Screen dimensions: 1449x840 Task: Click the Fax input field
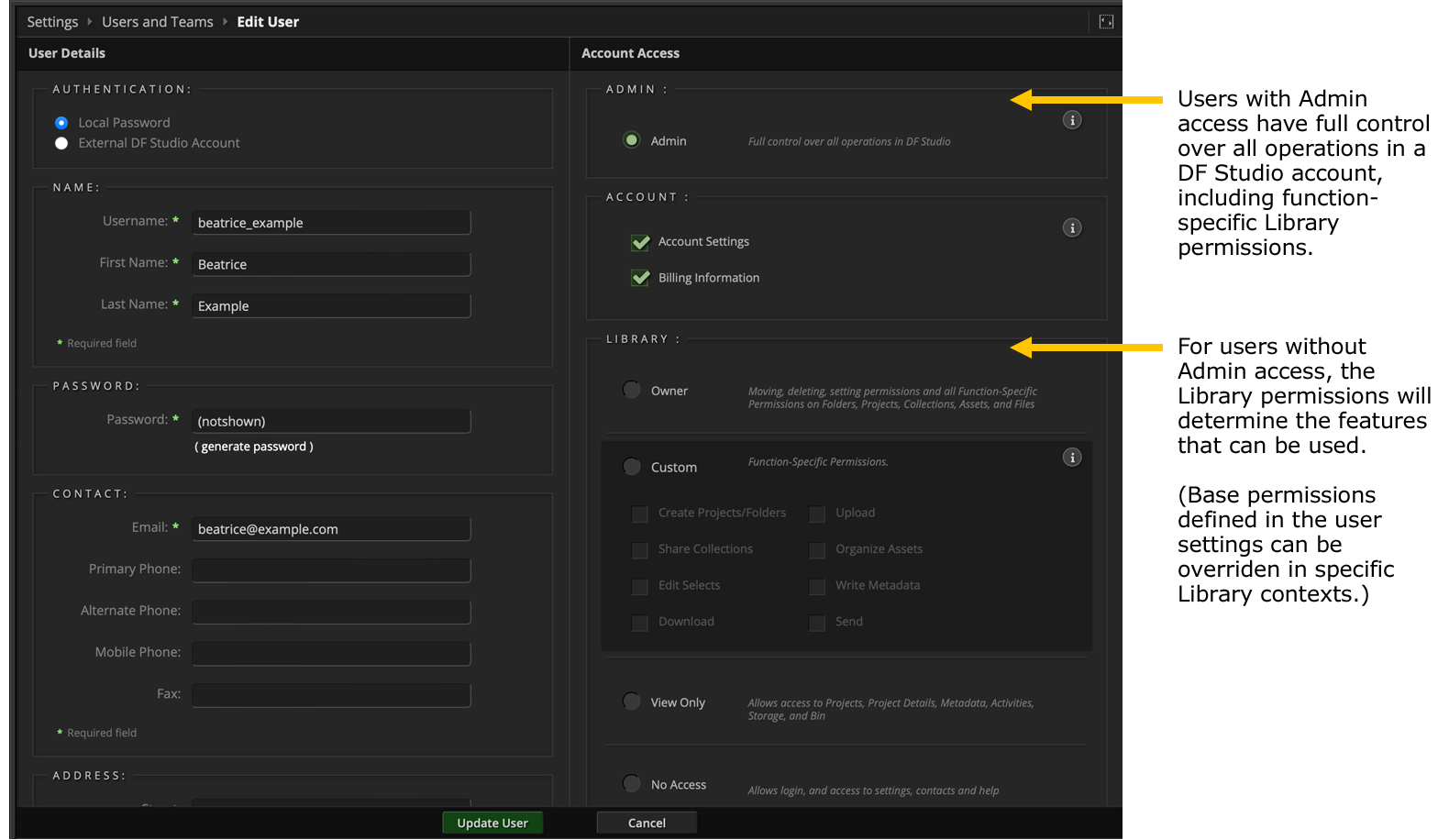click(331, 695)
